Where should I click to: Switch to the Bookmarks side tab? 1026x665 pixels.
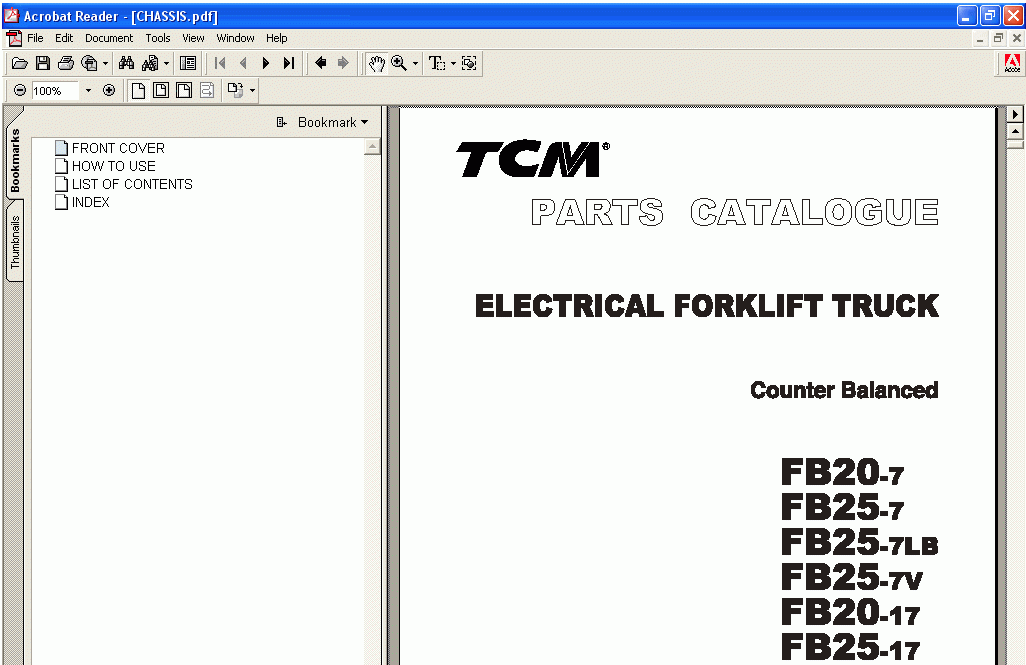point(14,160)
